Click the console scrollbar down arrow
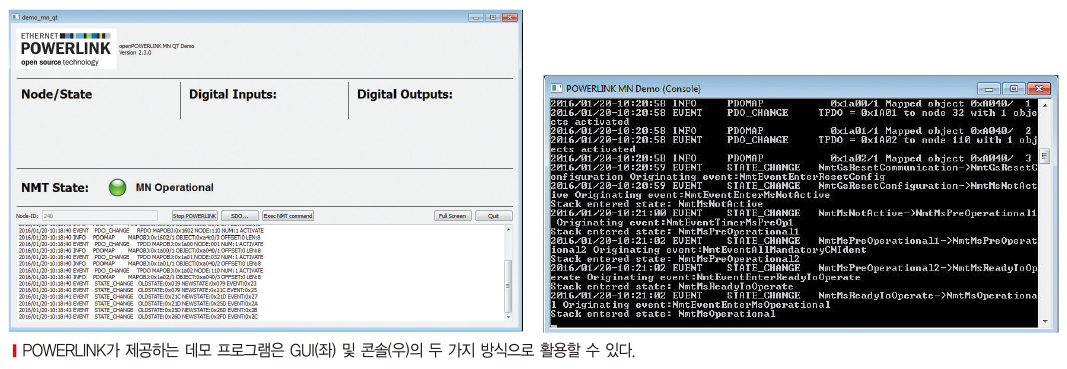Image resolution: width=1067 pixels, height=369 pixels. point(1046,320)
